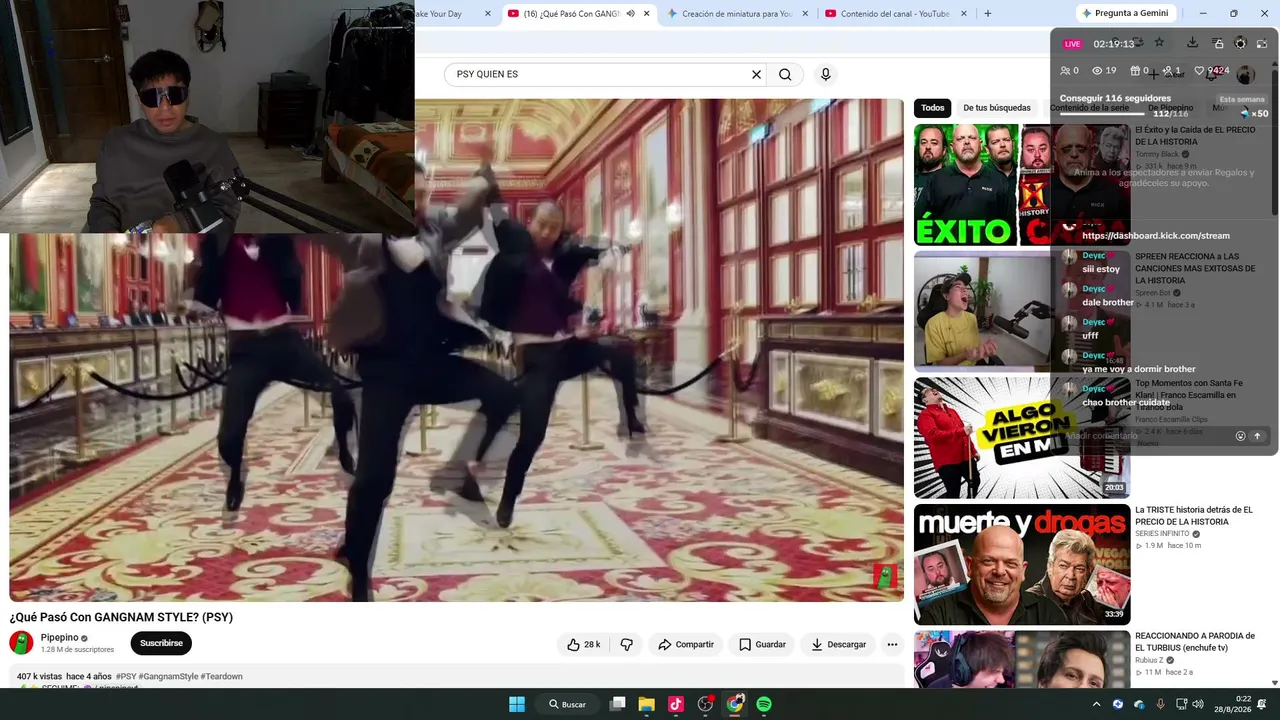Click the main Gangnam Style video player
This screenshot has height=720, width=1280.
(x=456, y=350)
